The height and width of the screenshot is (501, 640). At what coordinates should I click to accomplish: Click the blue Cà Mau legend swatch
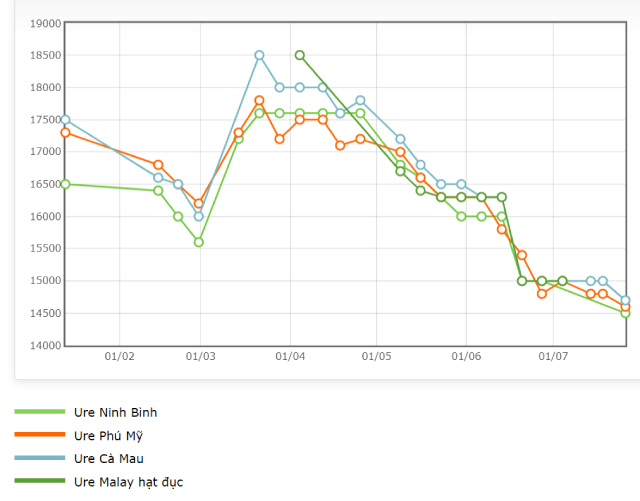coord(38,458)
